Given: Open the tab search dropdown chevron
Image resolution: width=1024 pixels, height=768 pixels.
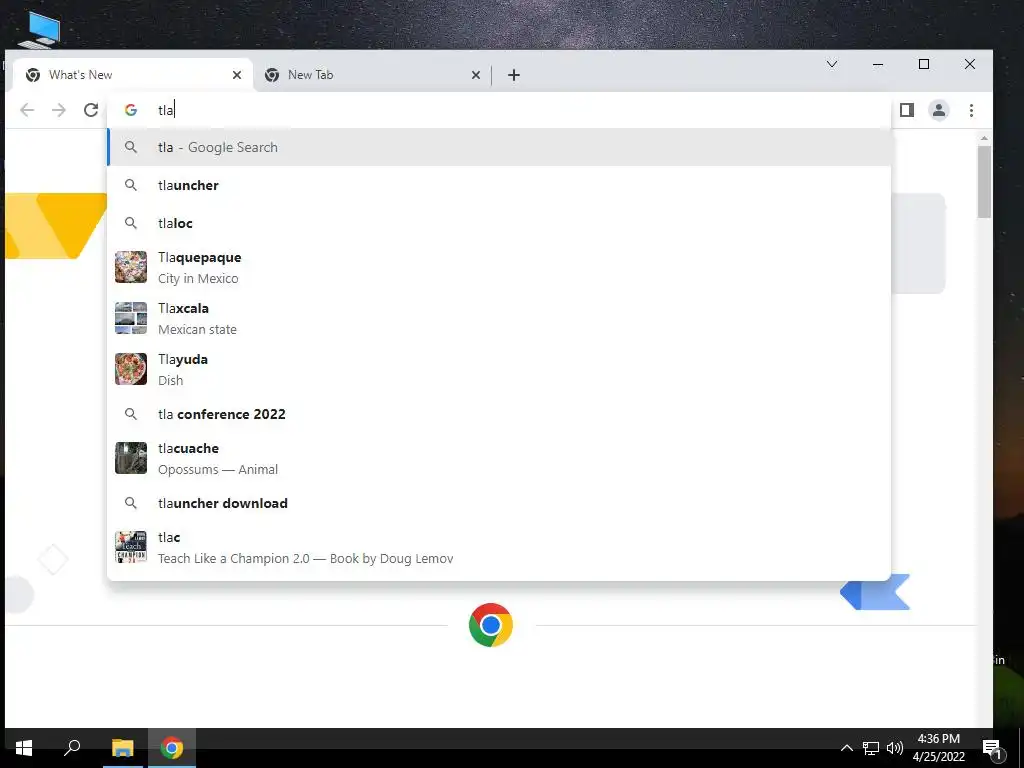Looking at the screenshot, I should tap(832, 64).
